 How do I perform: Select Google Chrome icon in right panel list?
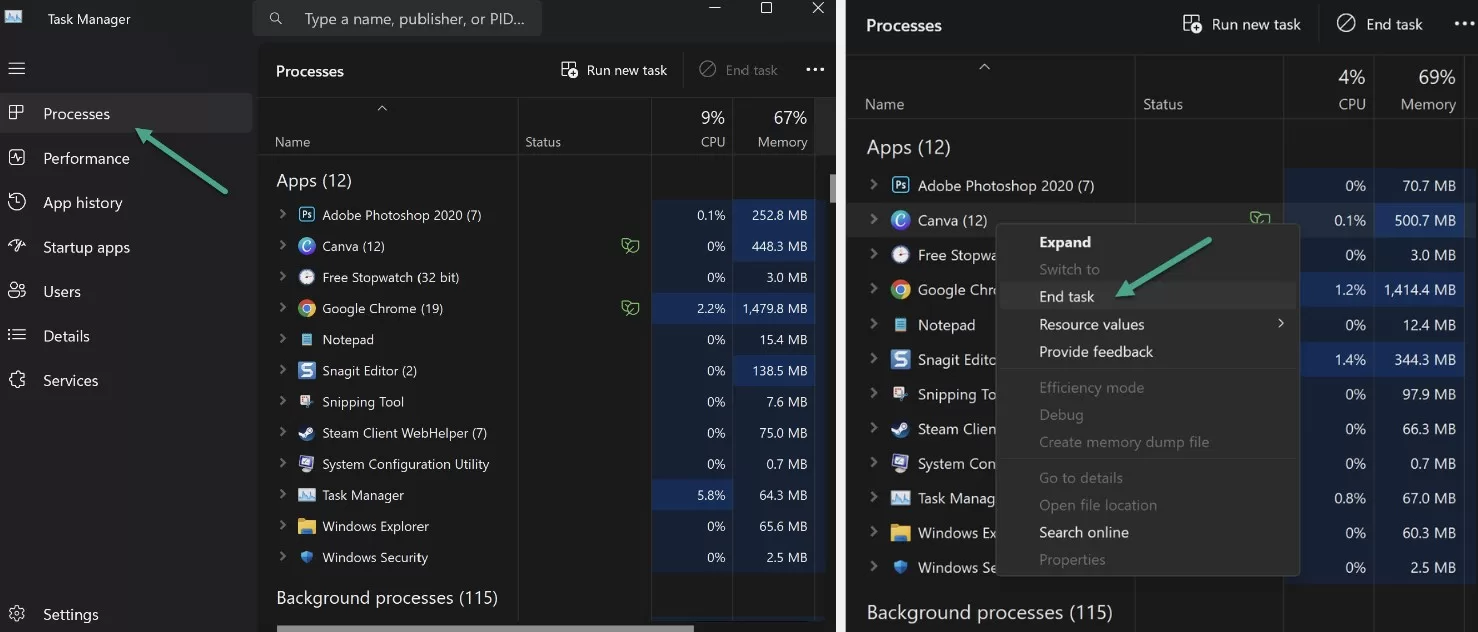click(x=901, y=290)
